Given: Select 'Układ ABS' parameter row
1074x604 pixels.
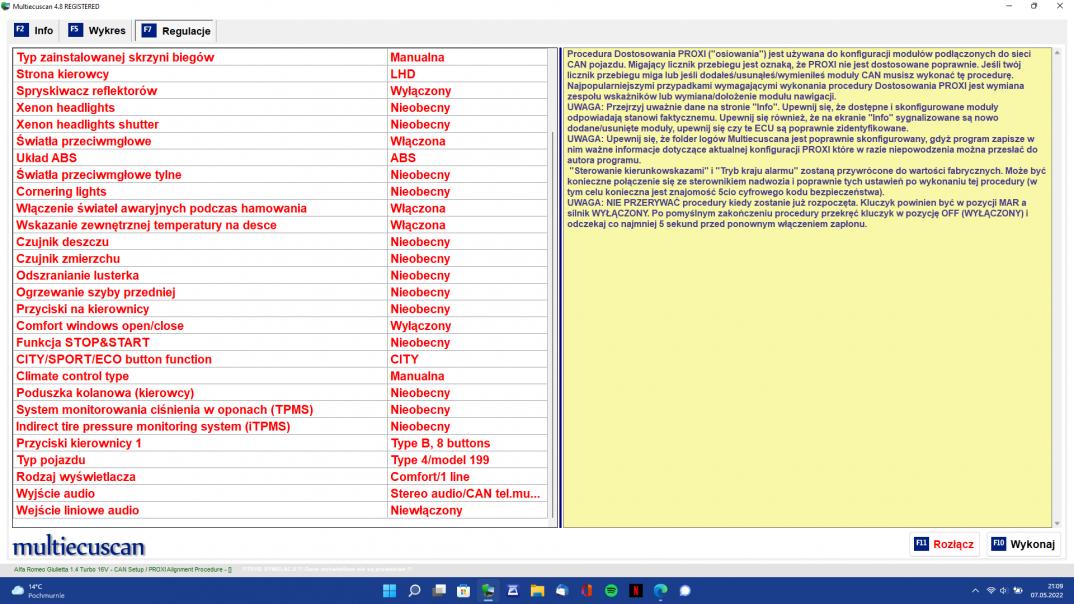Looking at the screenshot, I should click(280, 158).
